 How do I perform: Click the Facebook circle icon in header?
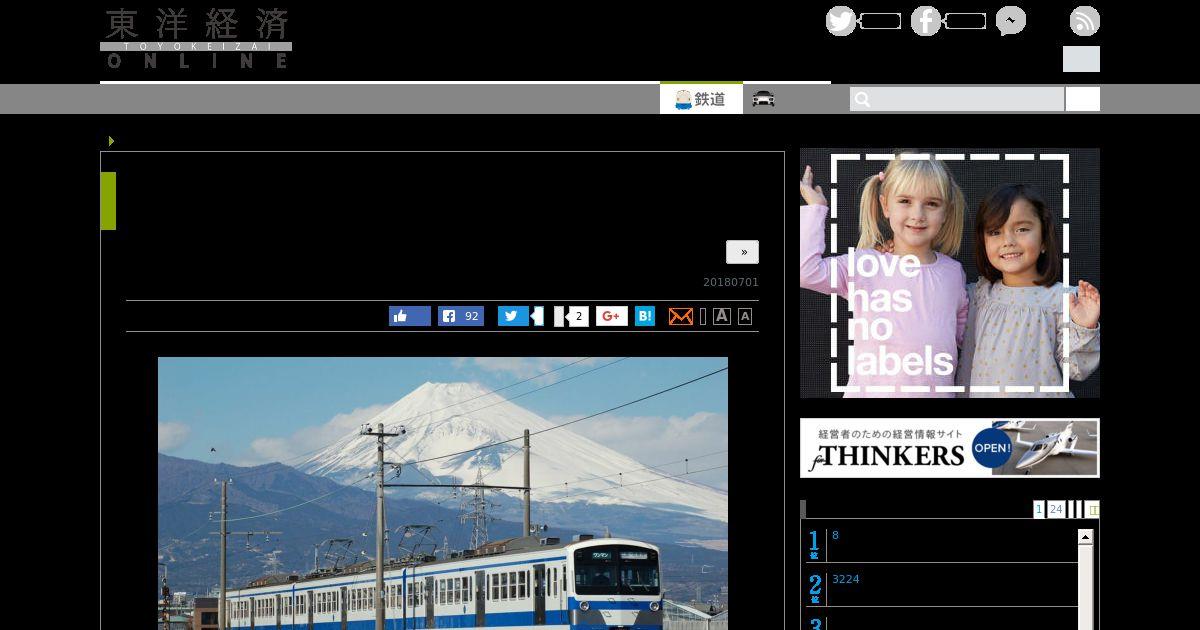coord(926,21)
